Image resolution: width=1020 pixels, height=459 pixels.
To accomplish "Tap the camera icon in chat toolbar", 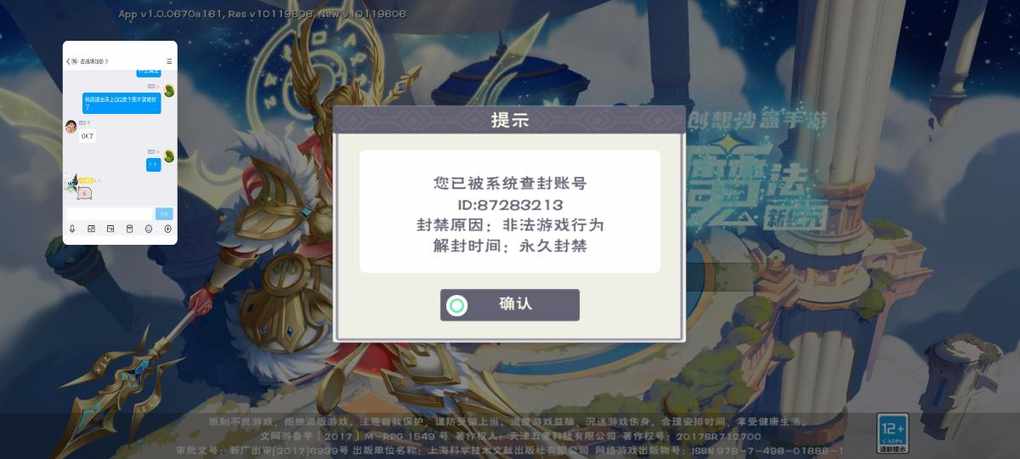I will pos(111,229).
